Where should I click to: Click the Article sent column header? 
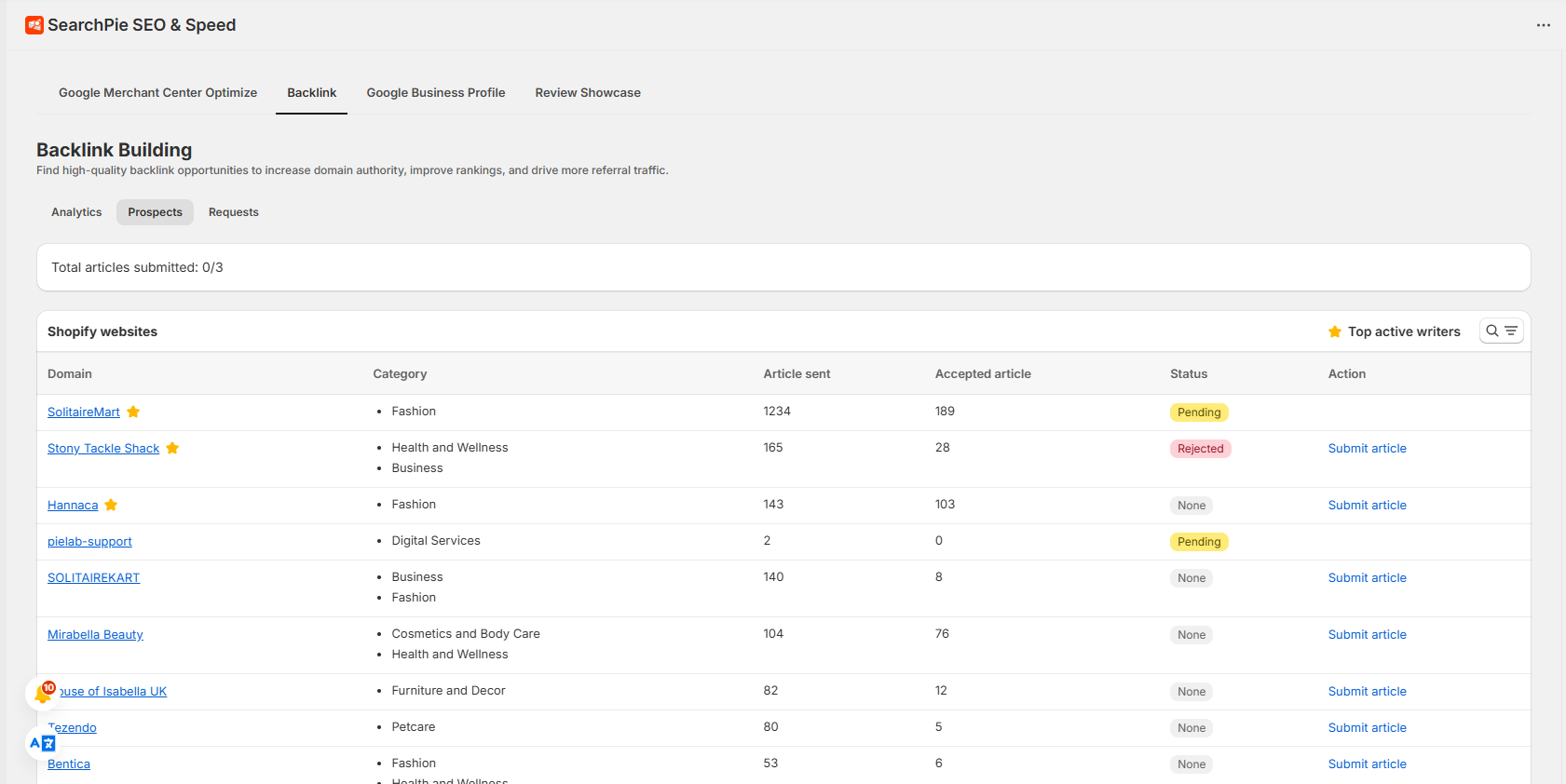pyautogui.click(x=797, y=373)
